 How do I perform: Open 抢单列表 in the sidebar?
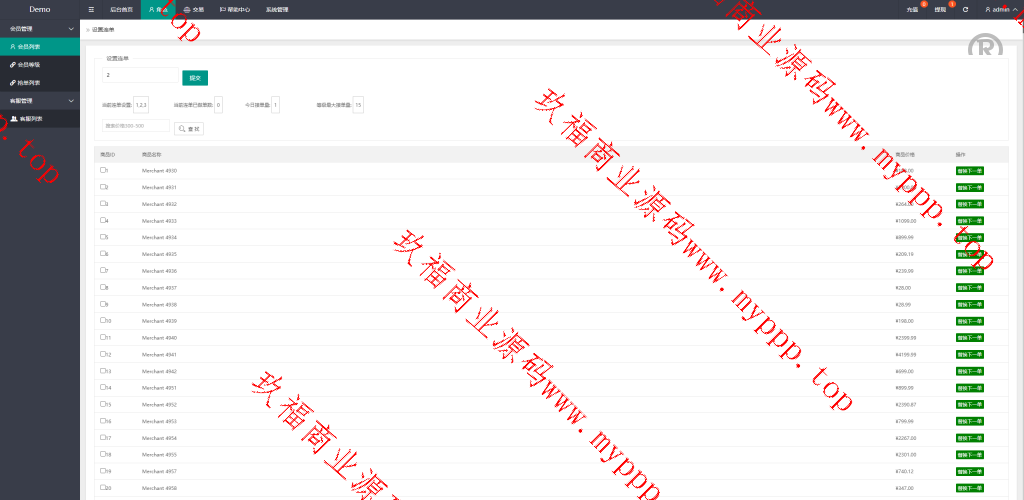(x=29, y=82)
